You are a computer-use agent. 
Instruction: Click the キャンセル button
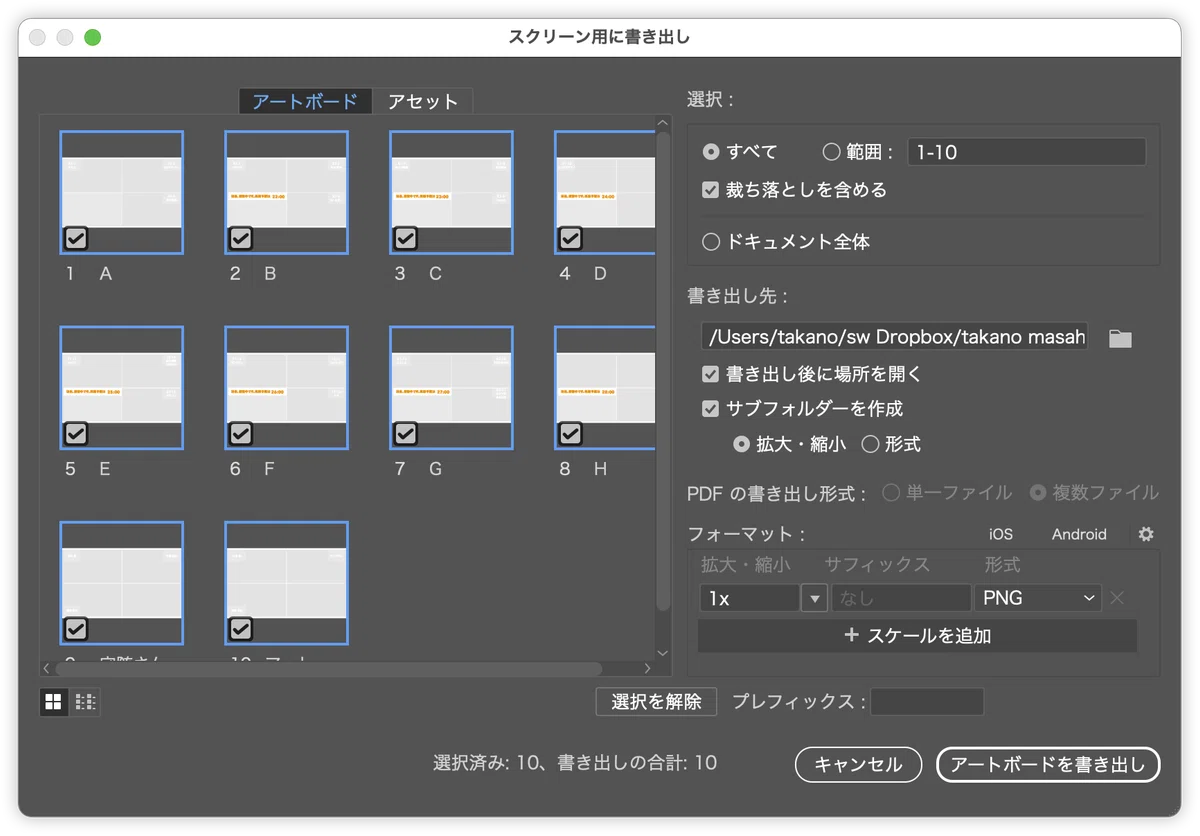[x=858, y=765]
